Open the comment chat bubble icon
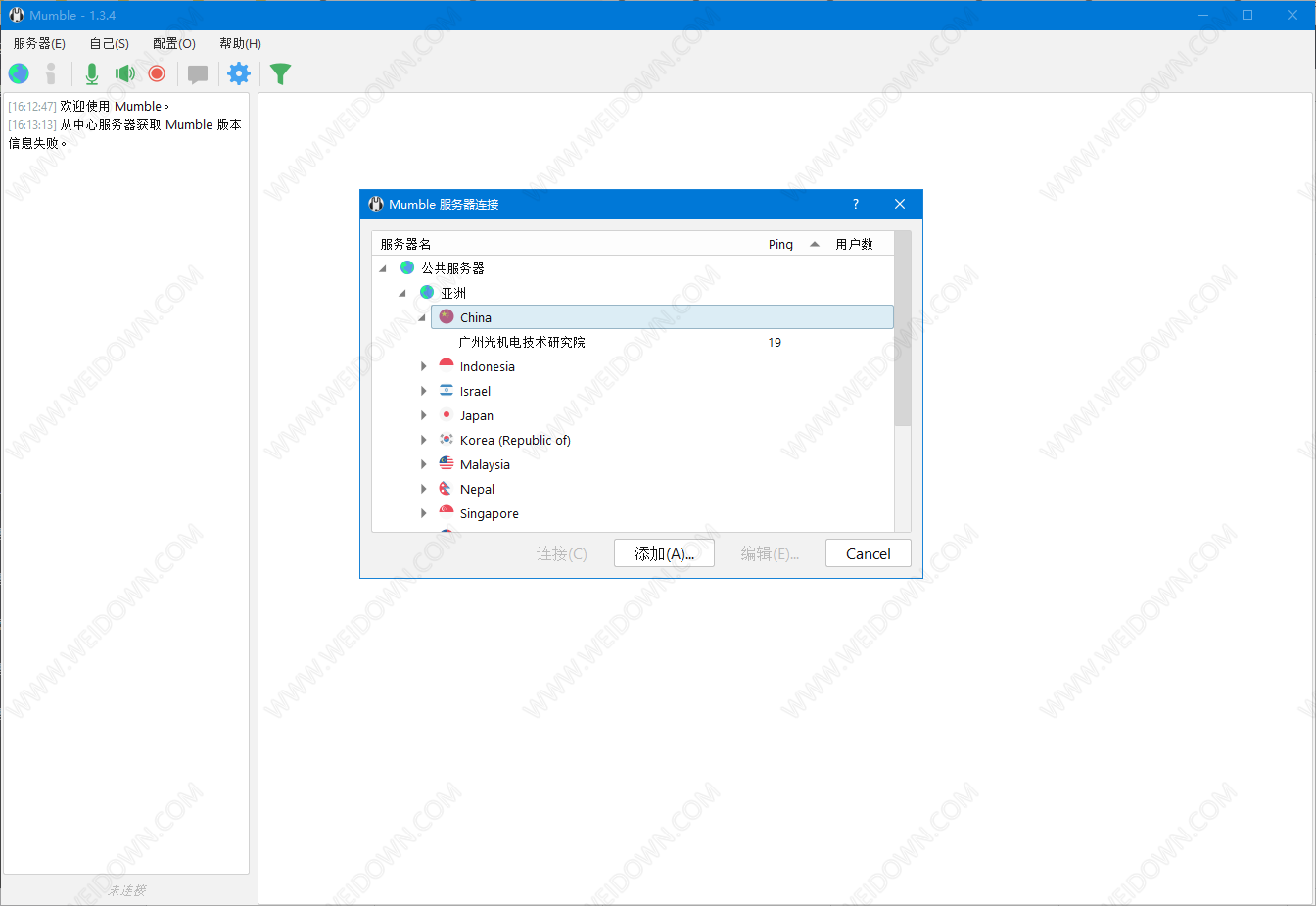 coord(198,74)
